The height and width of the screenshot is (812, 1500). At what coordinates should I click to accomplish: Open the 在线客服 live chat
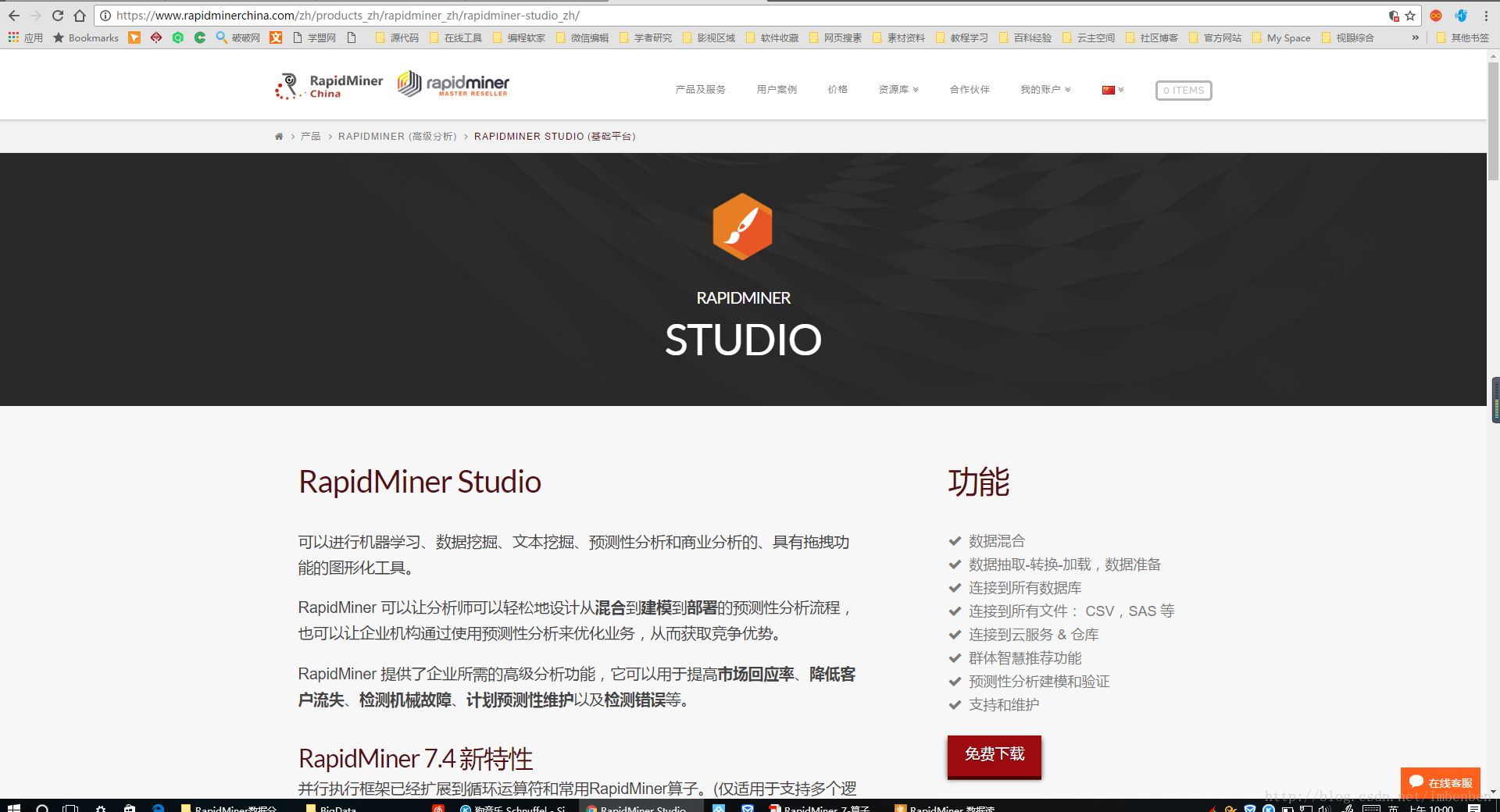(x=1441, y=782)
